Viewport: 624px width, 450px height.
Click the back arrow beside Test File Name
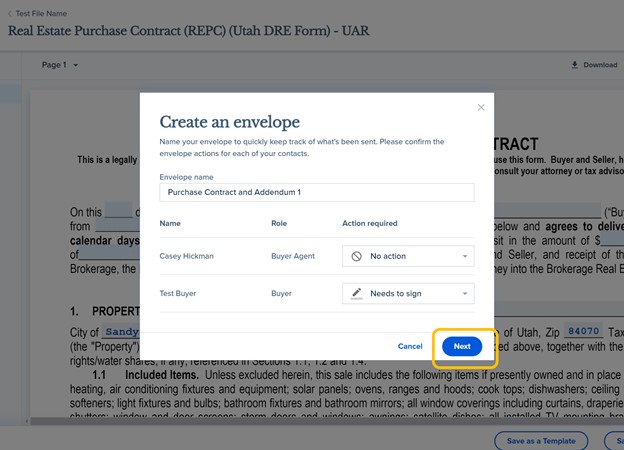click(12, 14)
